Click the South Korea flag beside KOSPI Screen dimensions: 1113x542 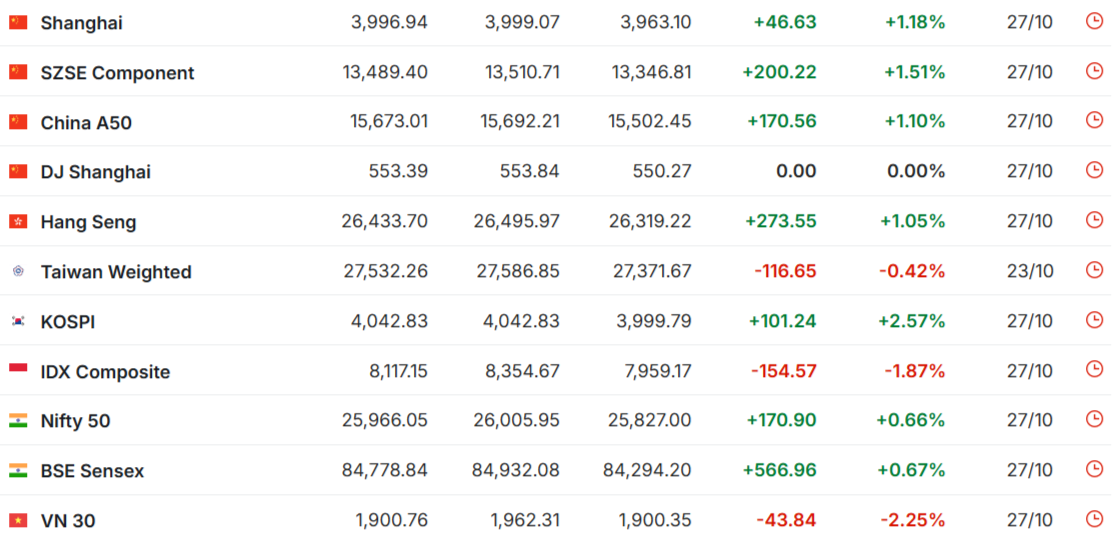click(x=18, y=321)
